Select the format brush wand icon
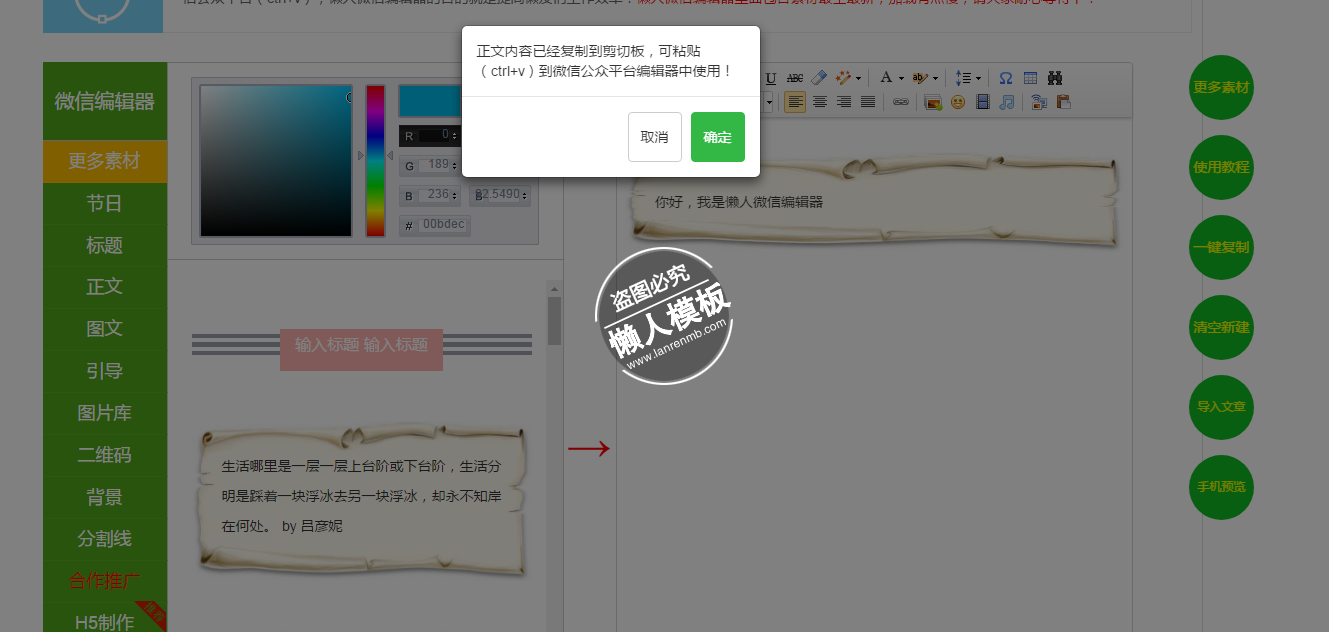1329x632 pixels. coord(844,78)
